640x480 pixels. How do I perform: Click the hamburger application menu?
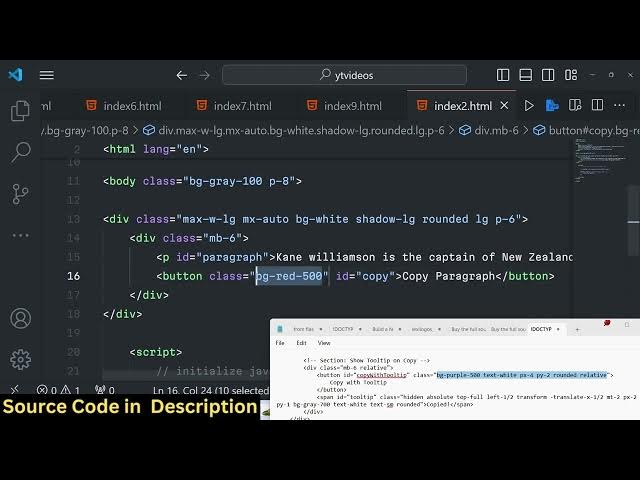pyautogui.click(x=46, y=75)
